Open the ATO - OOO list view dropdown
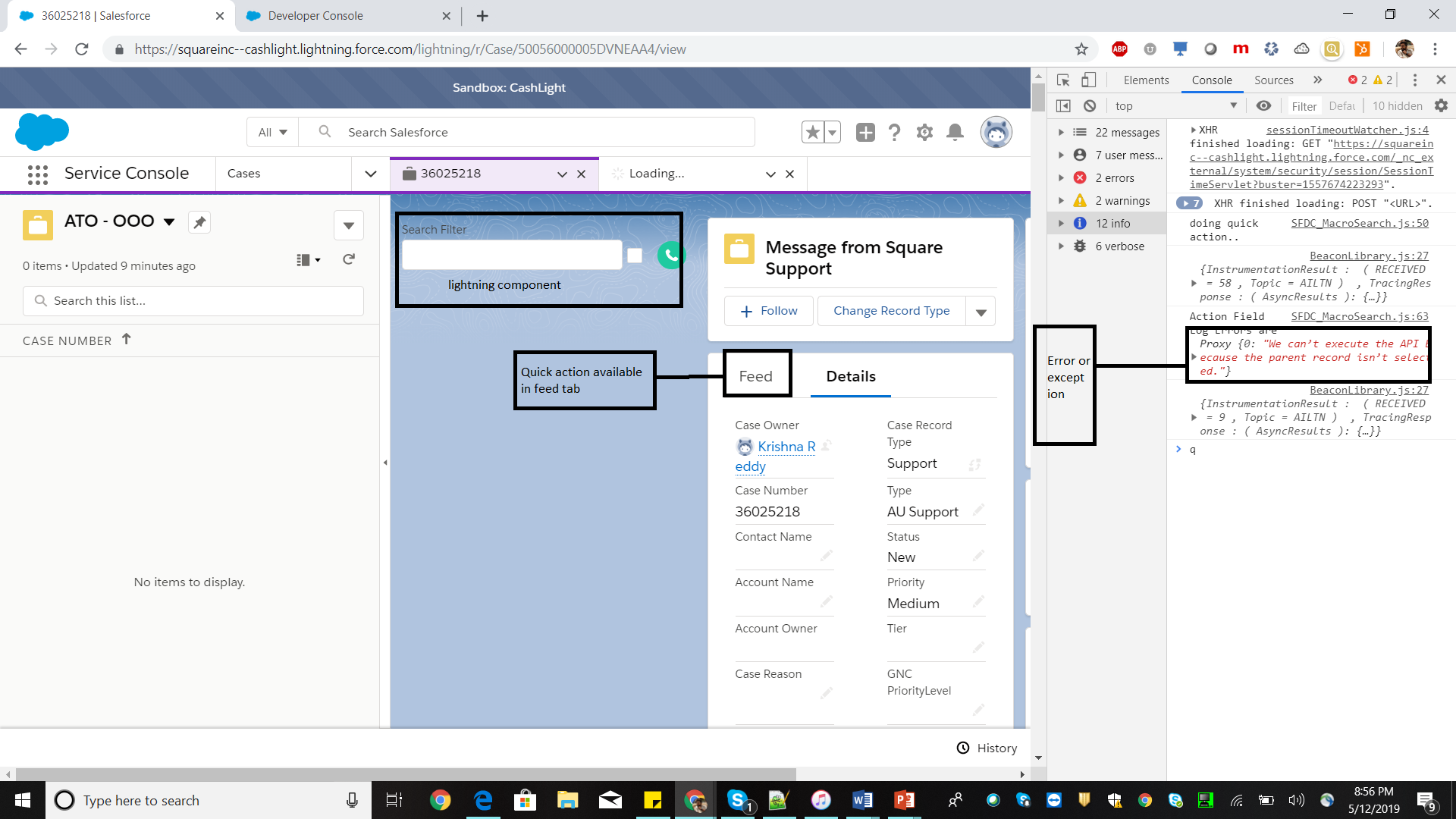1456x819 pixels. (x=169, y=221)
